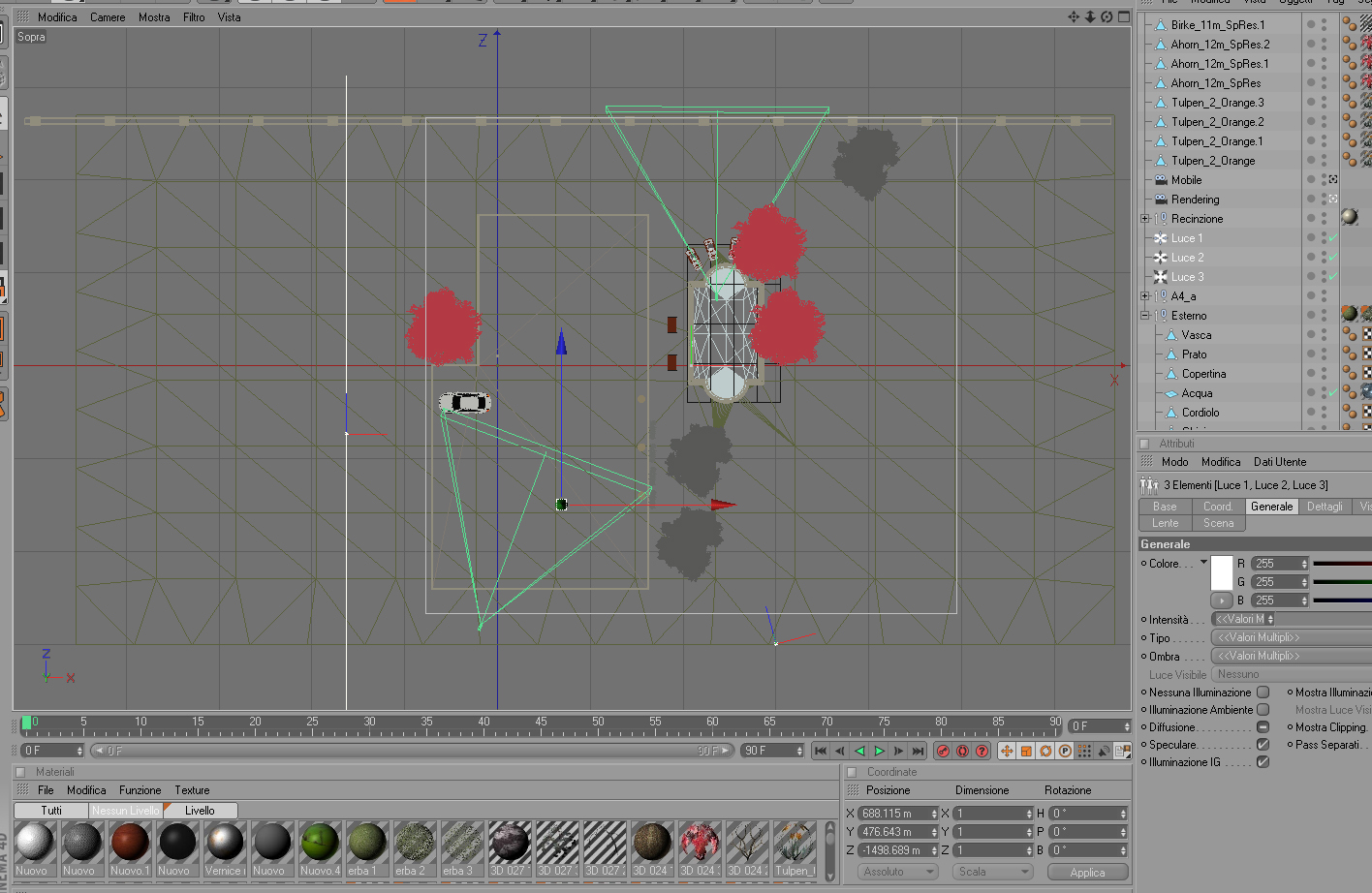Adjust red R color slider
This screenshot has height=893, width=1372.
pos(1342,563)
